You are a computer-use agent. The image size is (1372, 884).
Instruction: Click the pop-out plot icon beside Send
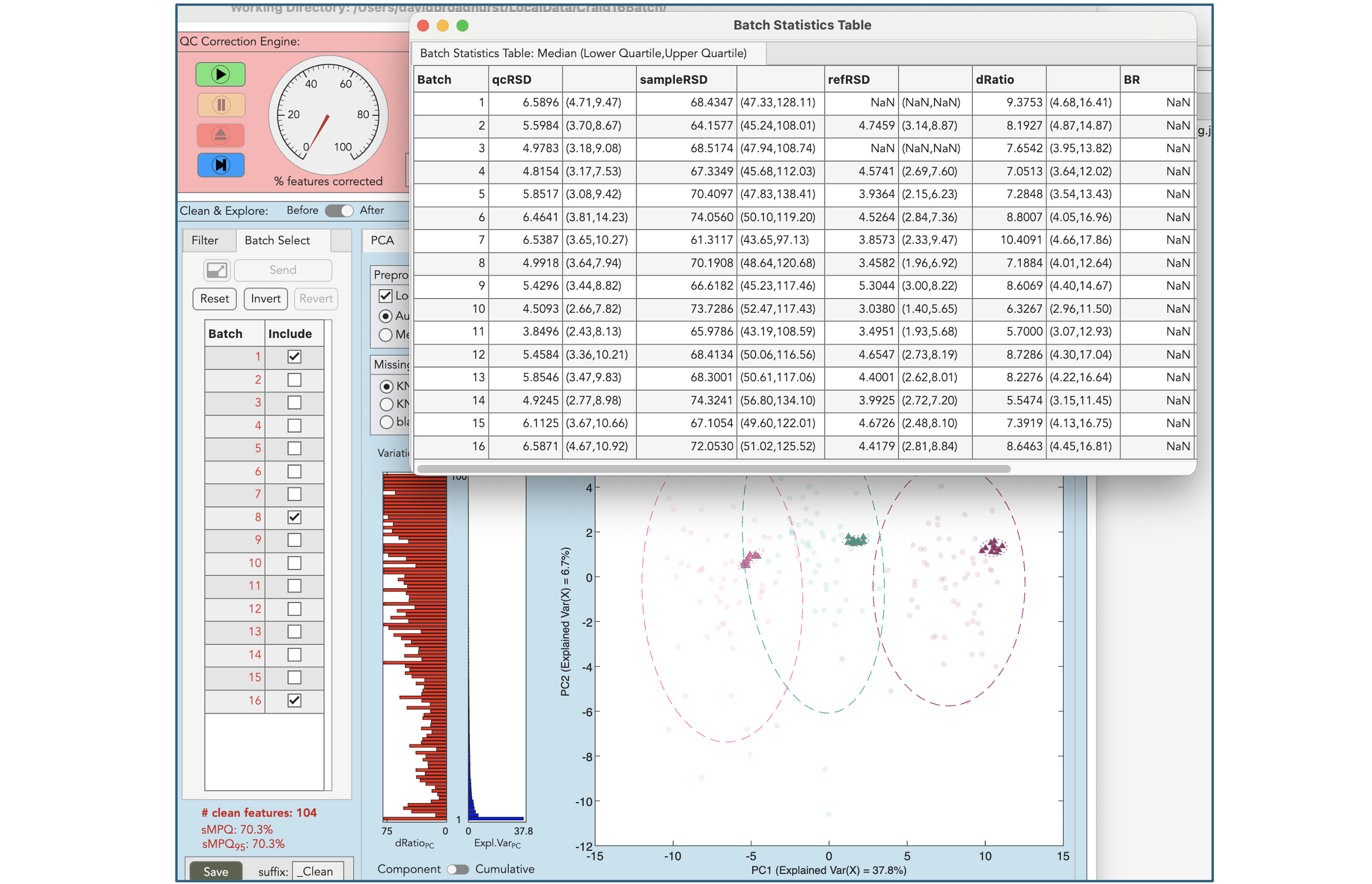click(x=216, y=270)
